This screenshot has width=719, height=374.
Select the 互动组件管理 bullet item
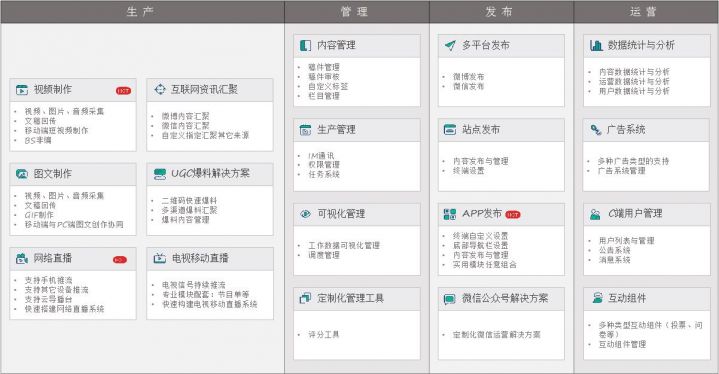[x=622, y=344]
